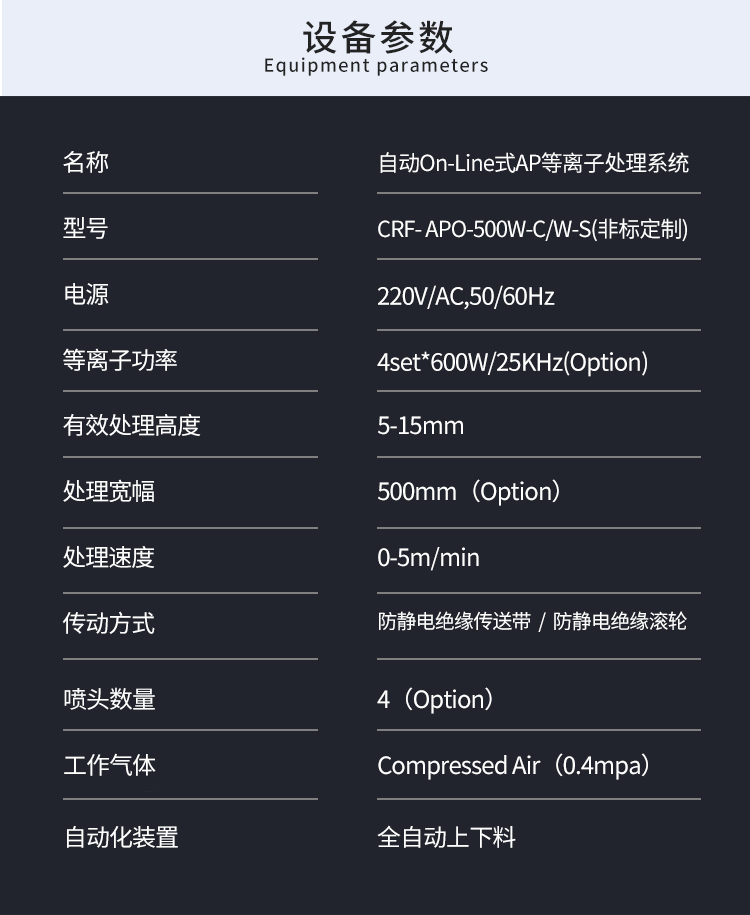Select the 型号 row label
The image size is (750, 915).
coord(85,228)
